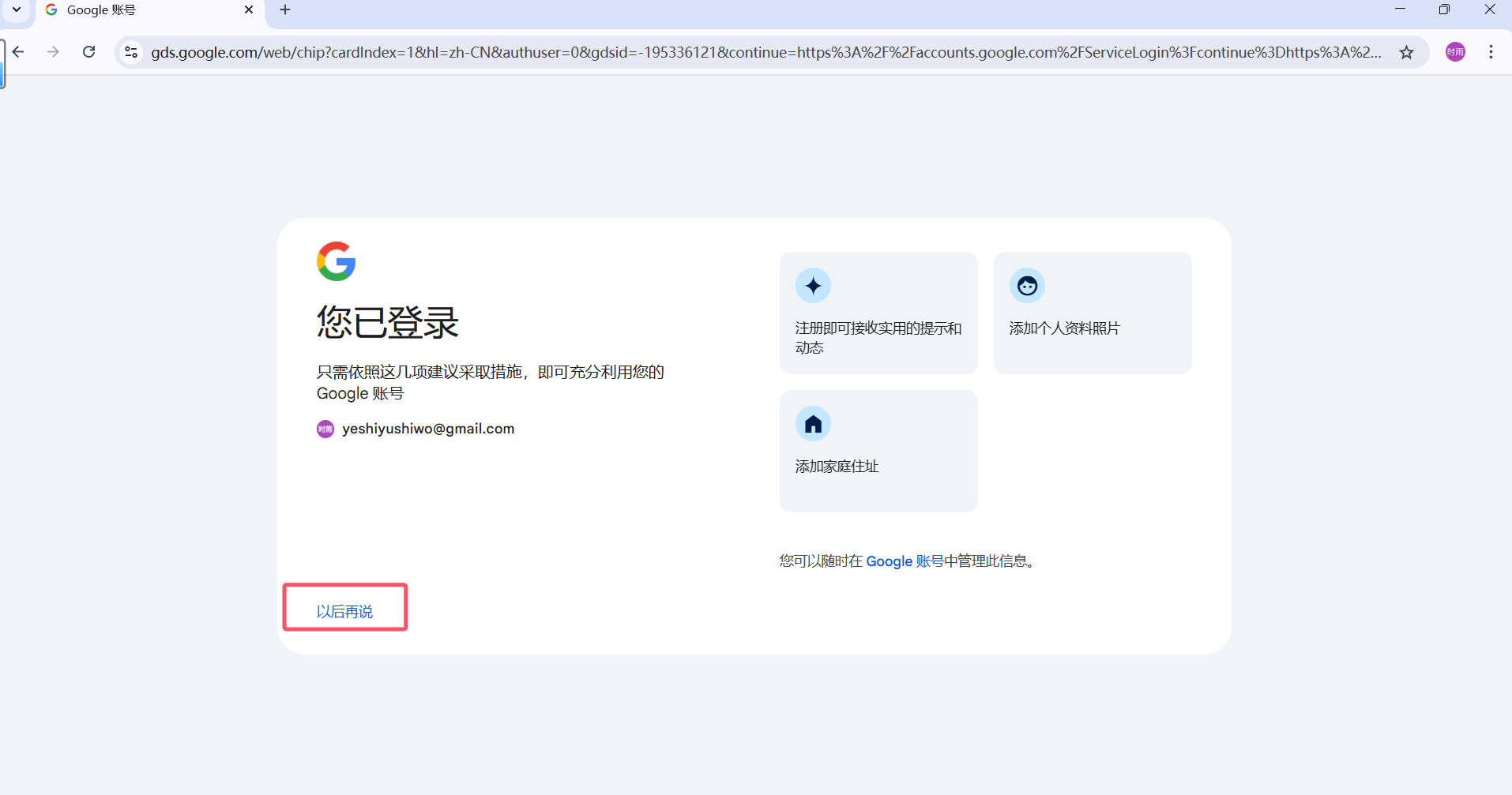Click the account avatar beside the email
This screenshot has width=1512, height=795.
pos(325,429)
